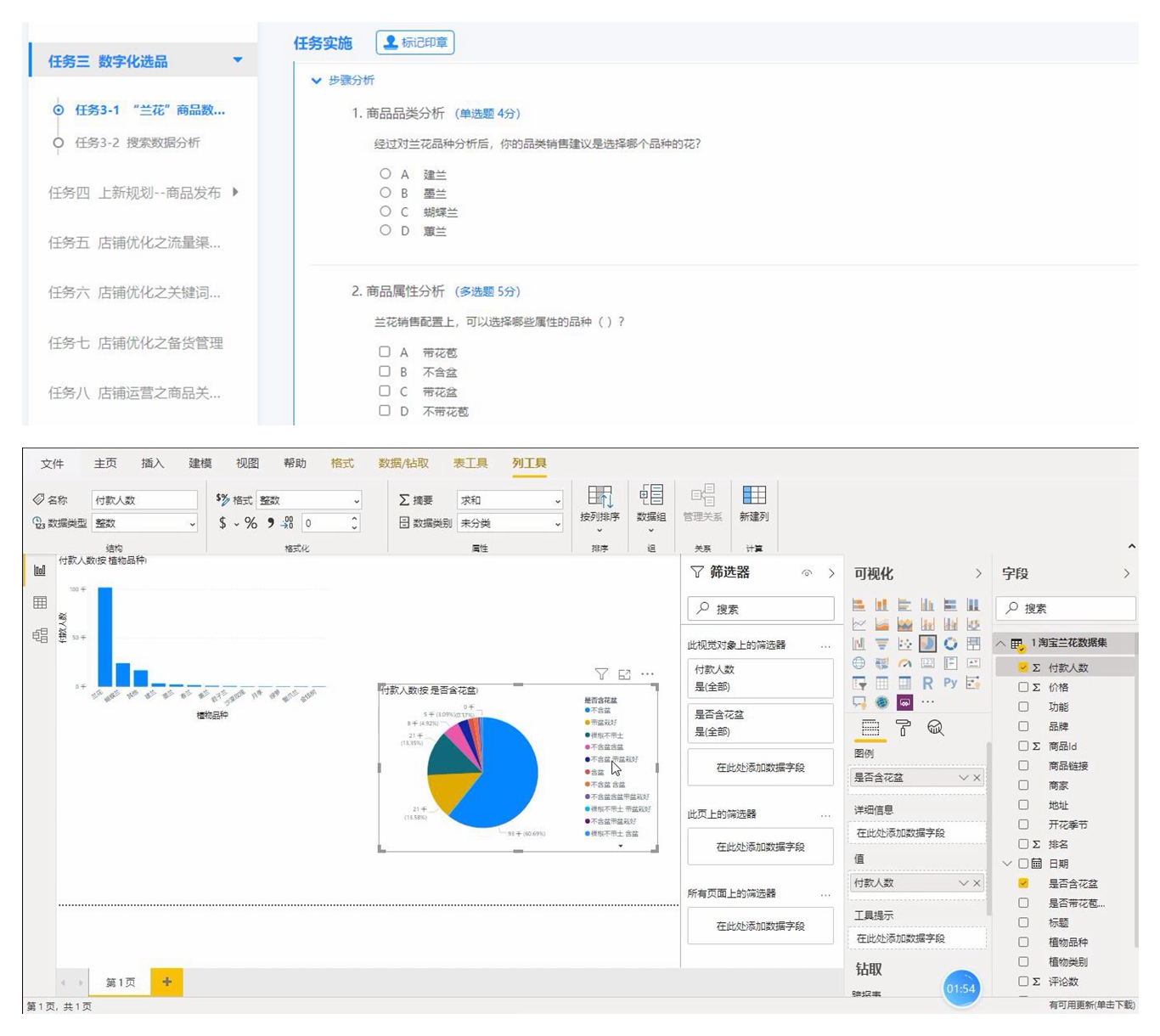Select radio option C 蝴蝶兰
The height and width of the screenshot is (1036, 1160).
tap(386, 211)
